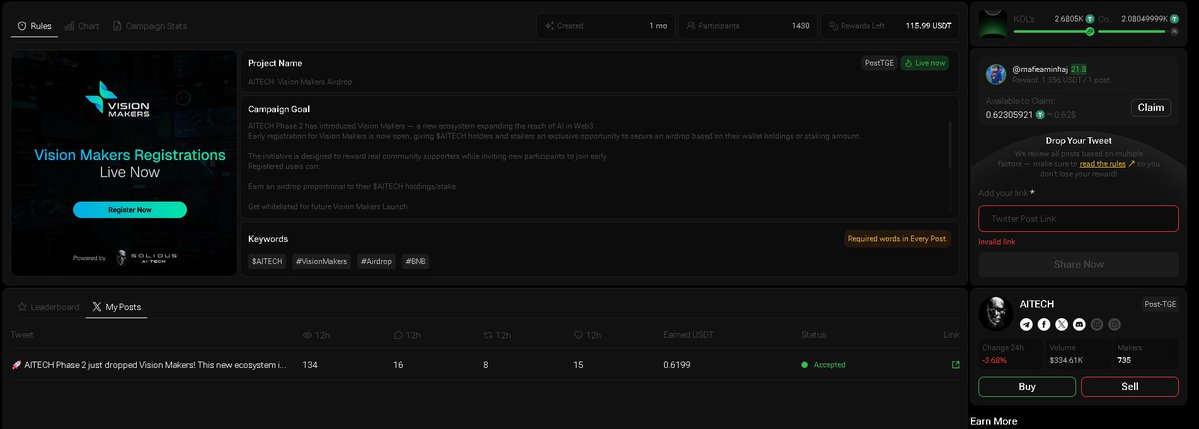Screen dimensions: 1199x429
Task: Open the 'read the rules' link
Action: tap(1102, 164)
